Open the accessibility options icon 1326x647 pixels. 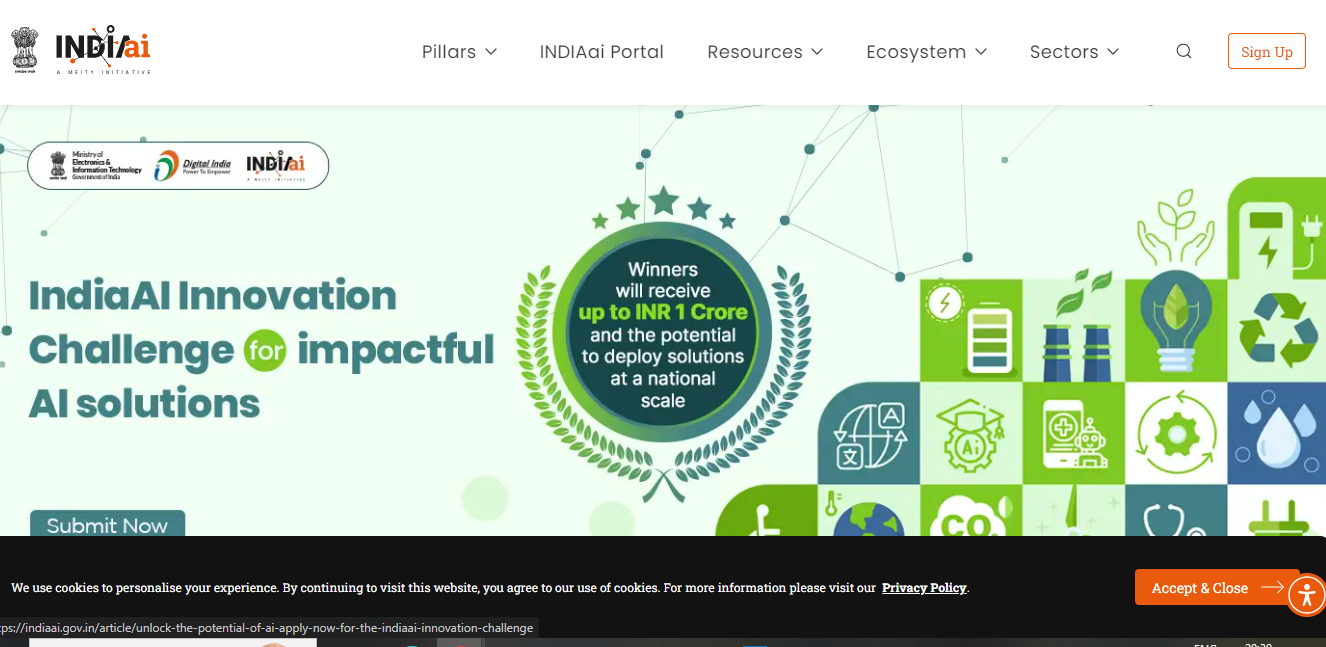click(1305, 596)
